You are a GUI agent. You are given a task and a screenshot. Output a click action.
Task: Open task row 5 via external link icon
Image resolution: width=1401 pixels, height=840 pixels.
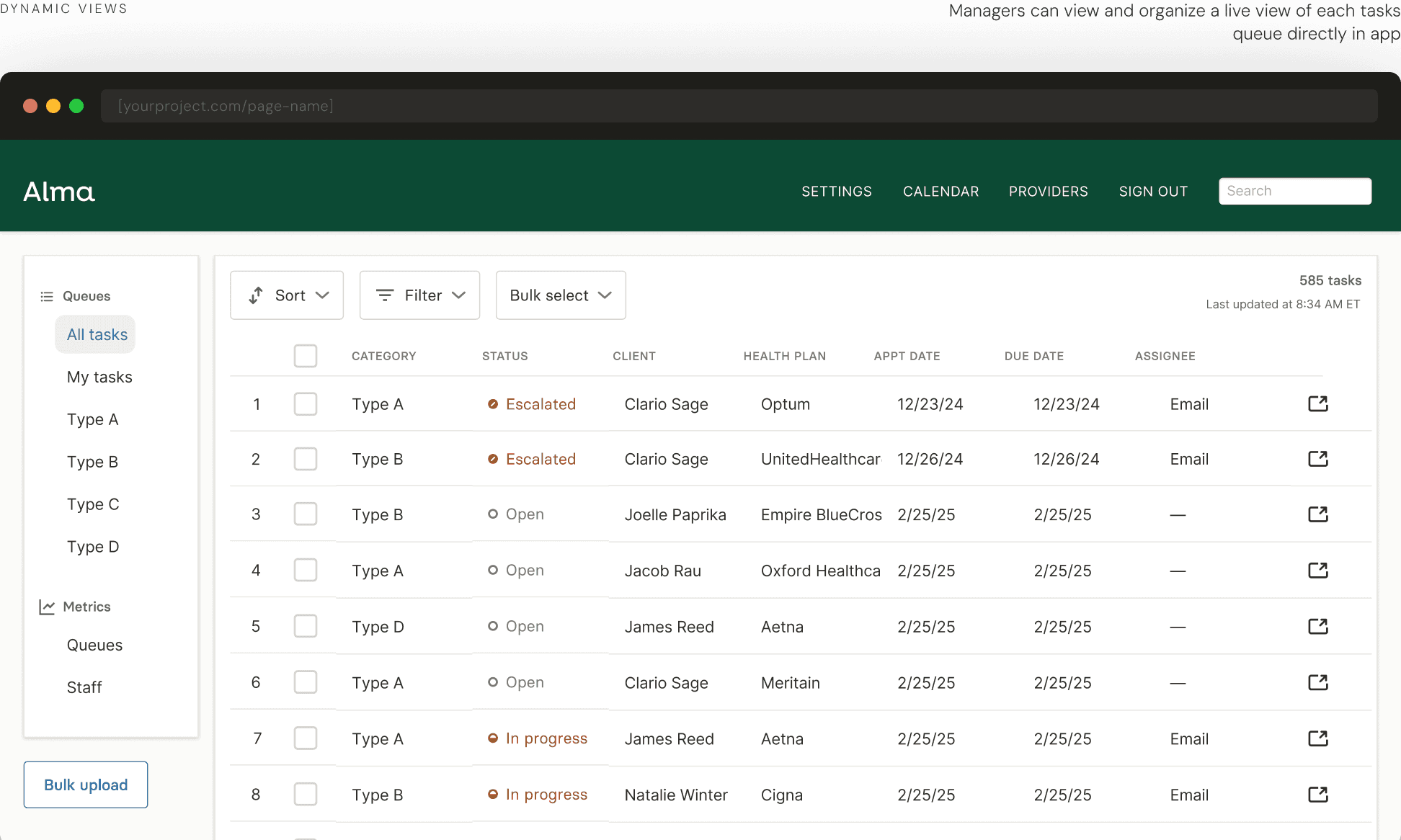(x=1317, y=626)
